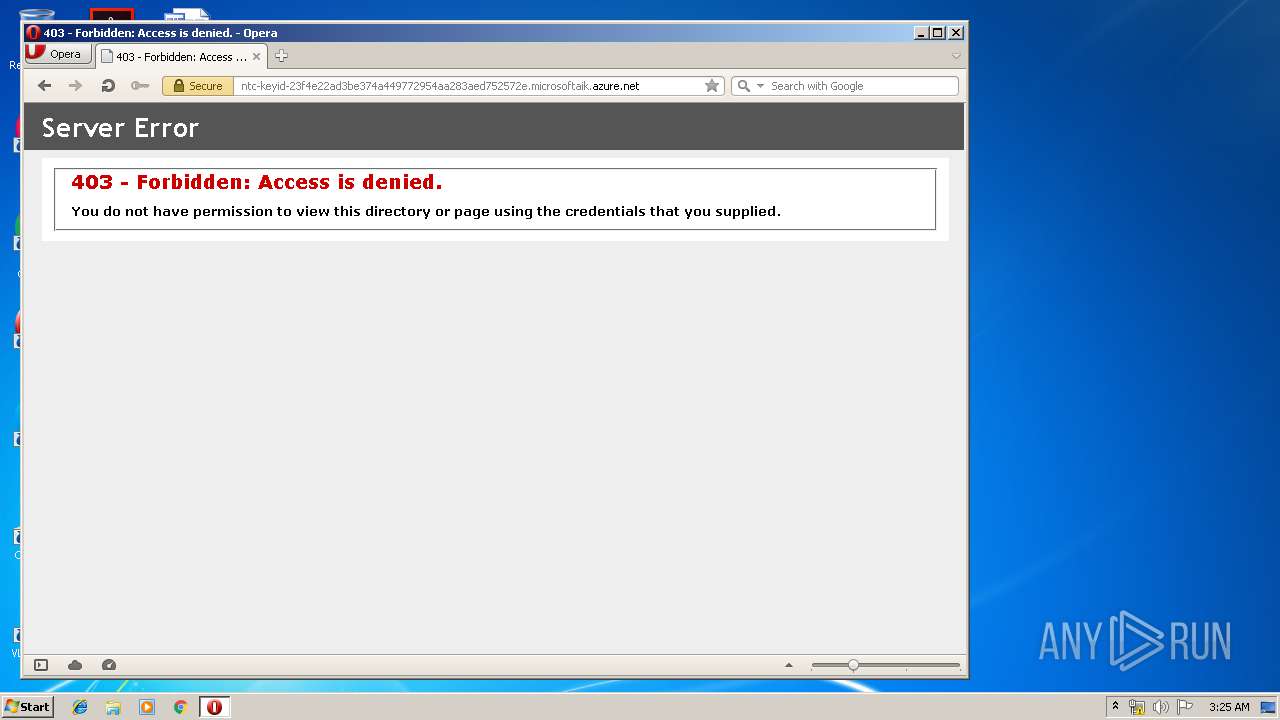Open the Windows Start menu
1280x720 pixels.
pyautogui.click(x=28, y=707)
